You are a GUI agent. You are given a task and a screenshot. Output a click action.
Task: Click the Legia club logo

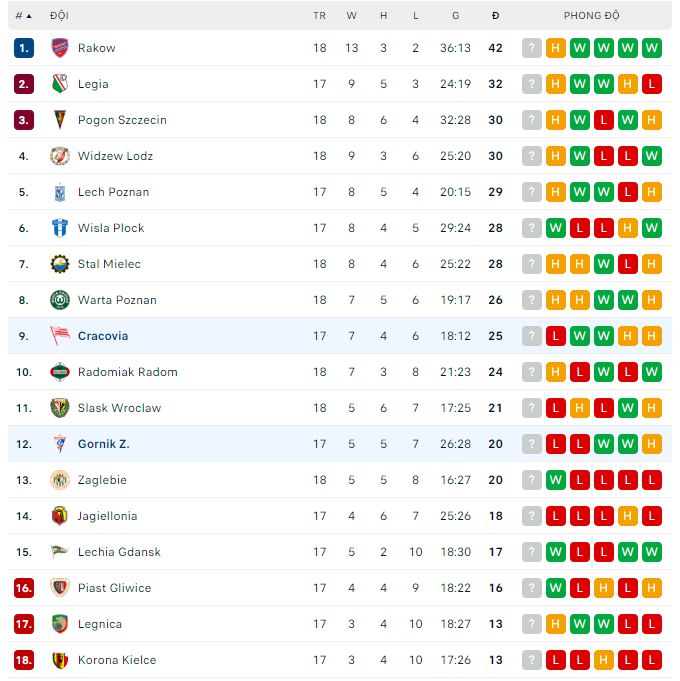click(59, 84)
